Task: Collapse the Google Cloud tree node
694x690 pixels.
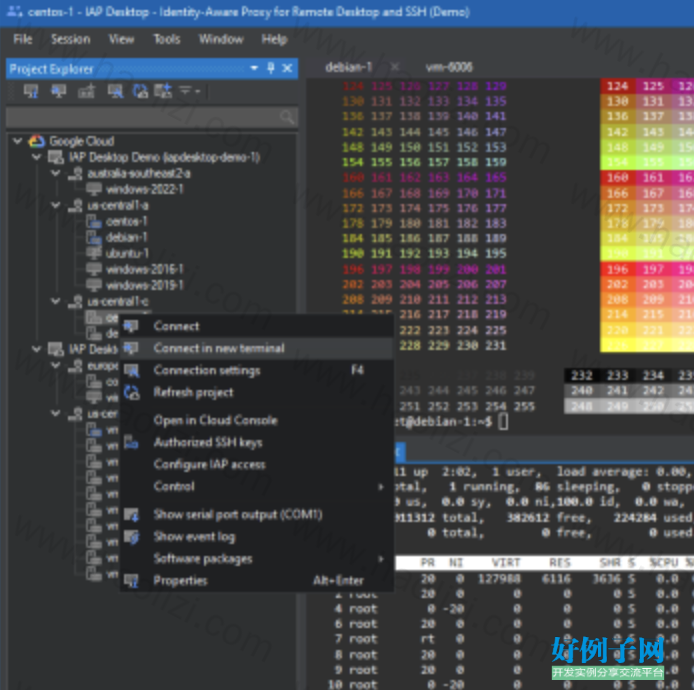Action: click(x=18, y=141)
